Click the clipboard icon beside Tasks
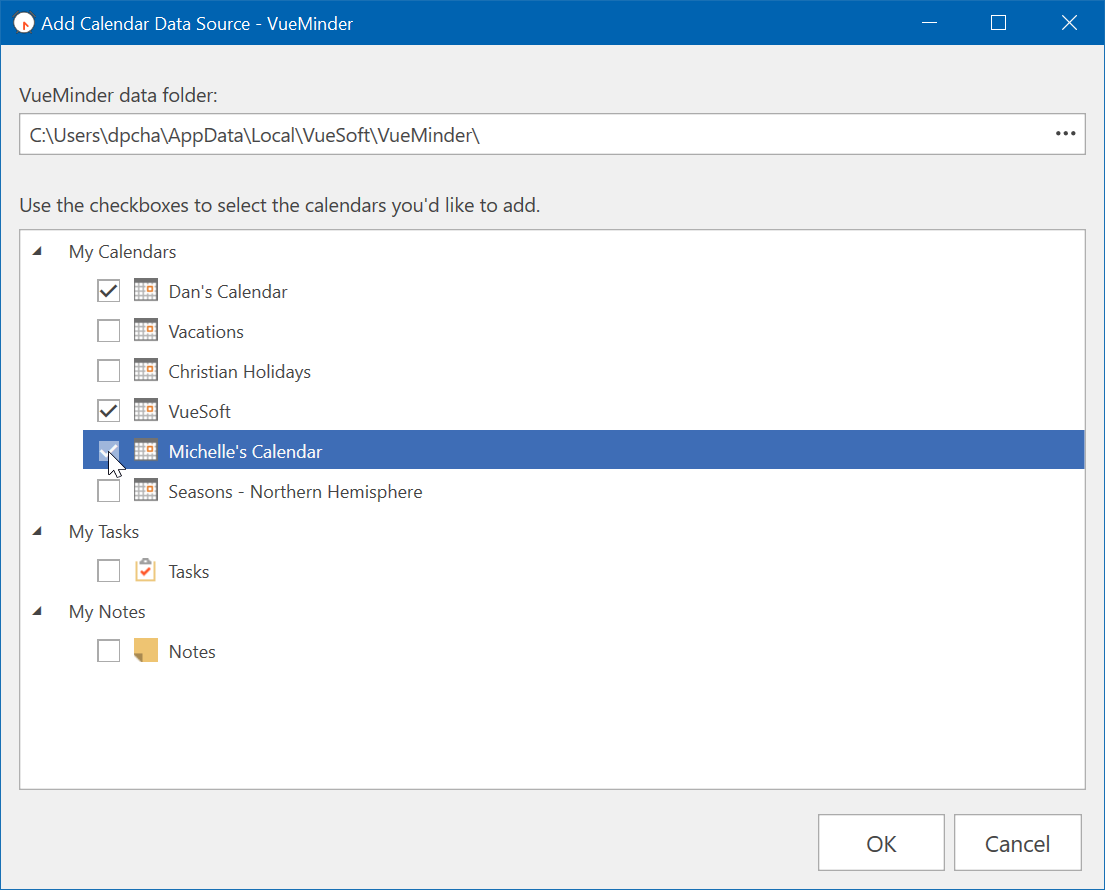 (146, 570)
